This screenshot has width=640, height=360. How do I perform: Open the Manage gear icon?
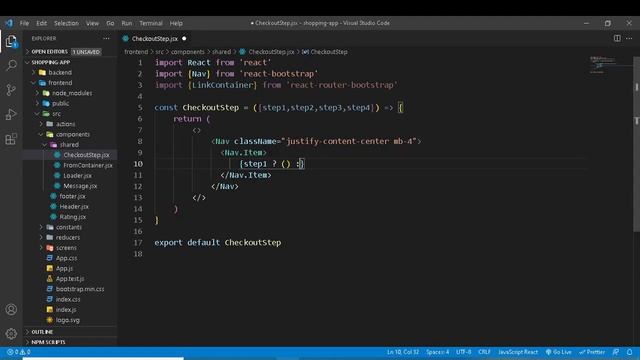tap(11, 334)
